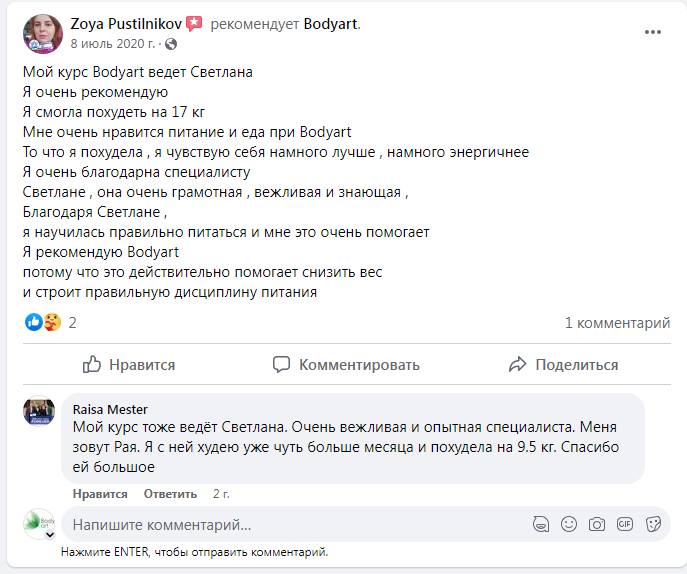Click the like reaction emoji icon
Screen dimensions: 687x574
33,322
